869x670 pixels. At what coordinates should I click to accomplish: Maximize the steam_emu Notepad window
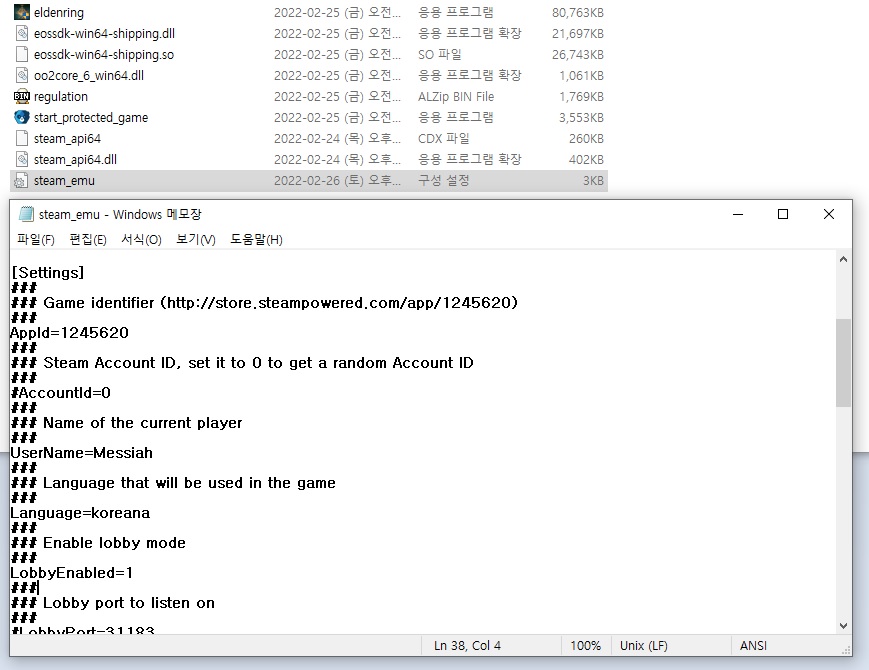click(x=783, y=214)
